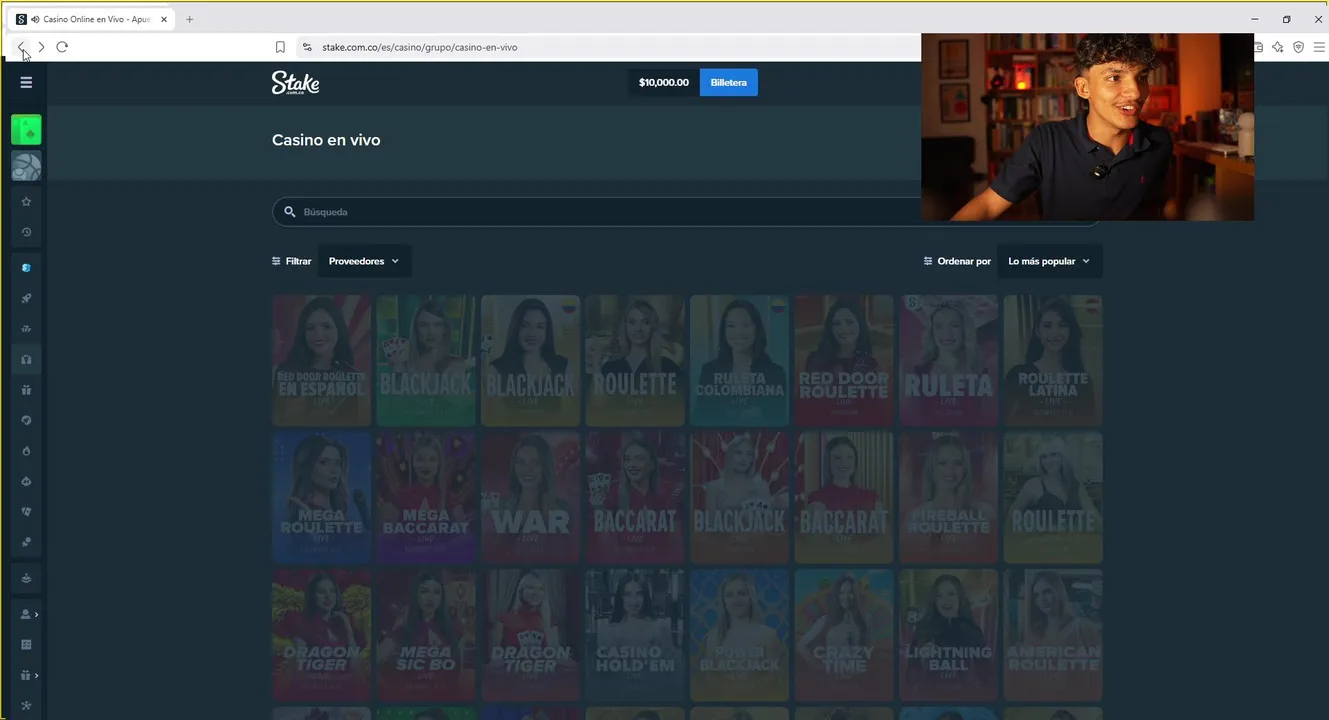The image size is (1329, 720).
Task: Open Recent clock icon in sidebar
Action: [x=26, y=232]
